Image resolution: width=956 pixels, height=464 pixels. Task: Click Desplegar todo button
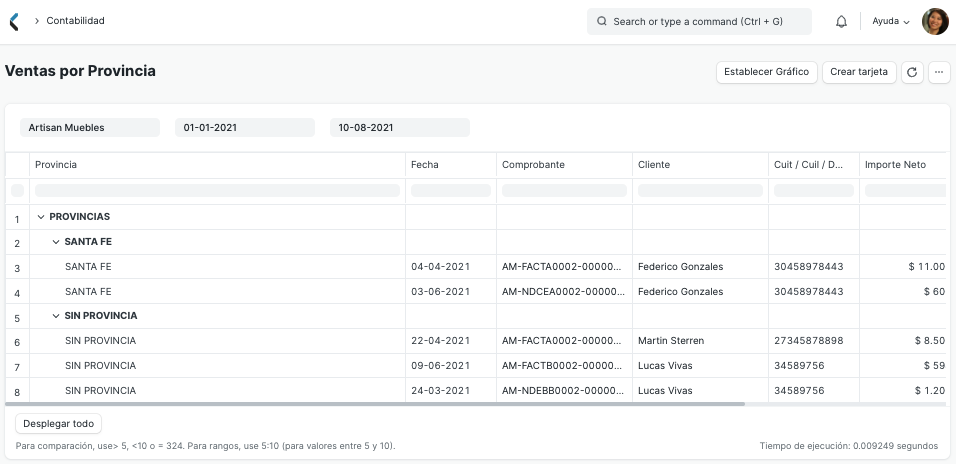click(x=59, y=424)
